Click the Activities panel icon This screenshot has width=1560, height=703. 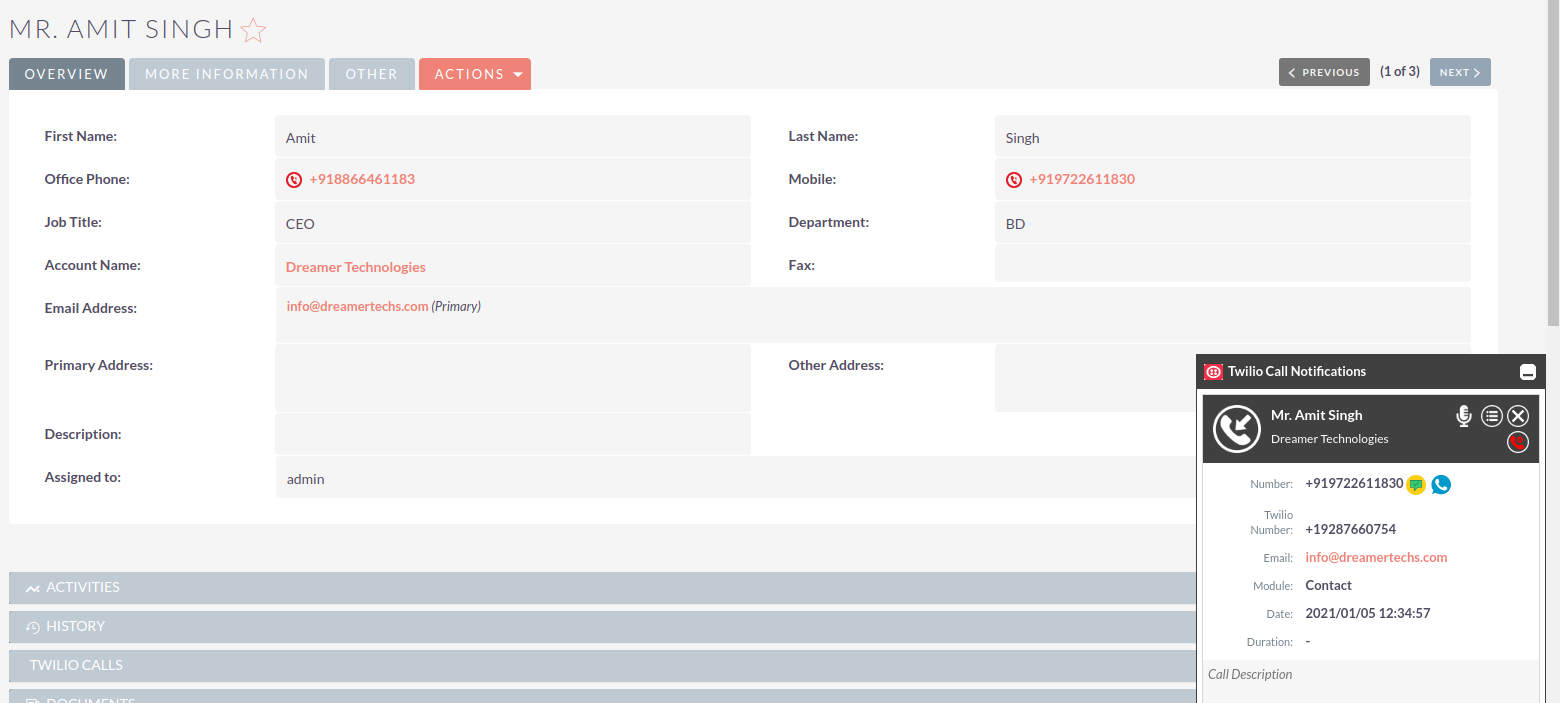[33, 588]
